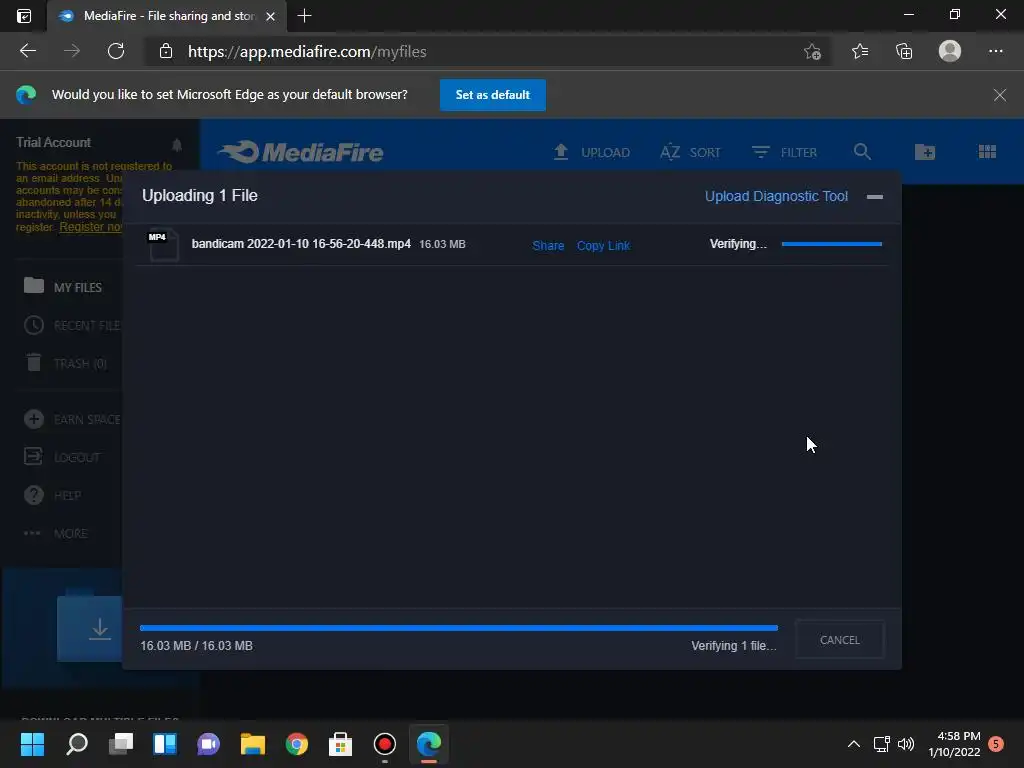The image size is (1024, 768).
Task: Open the Favorites list icon
Action: pos(859,51)
